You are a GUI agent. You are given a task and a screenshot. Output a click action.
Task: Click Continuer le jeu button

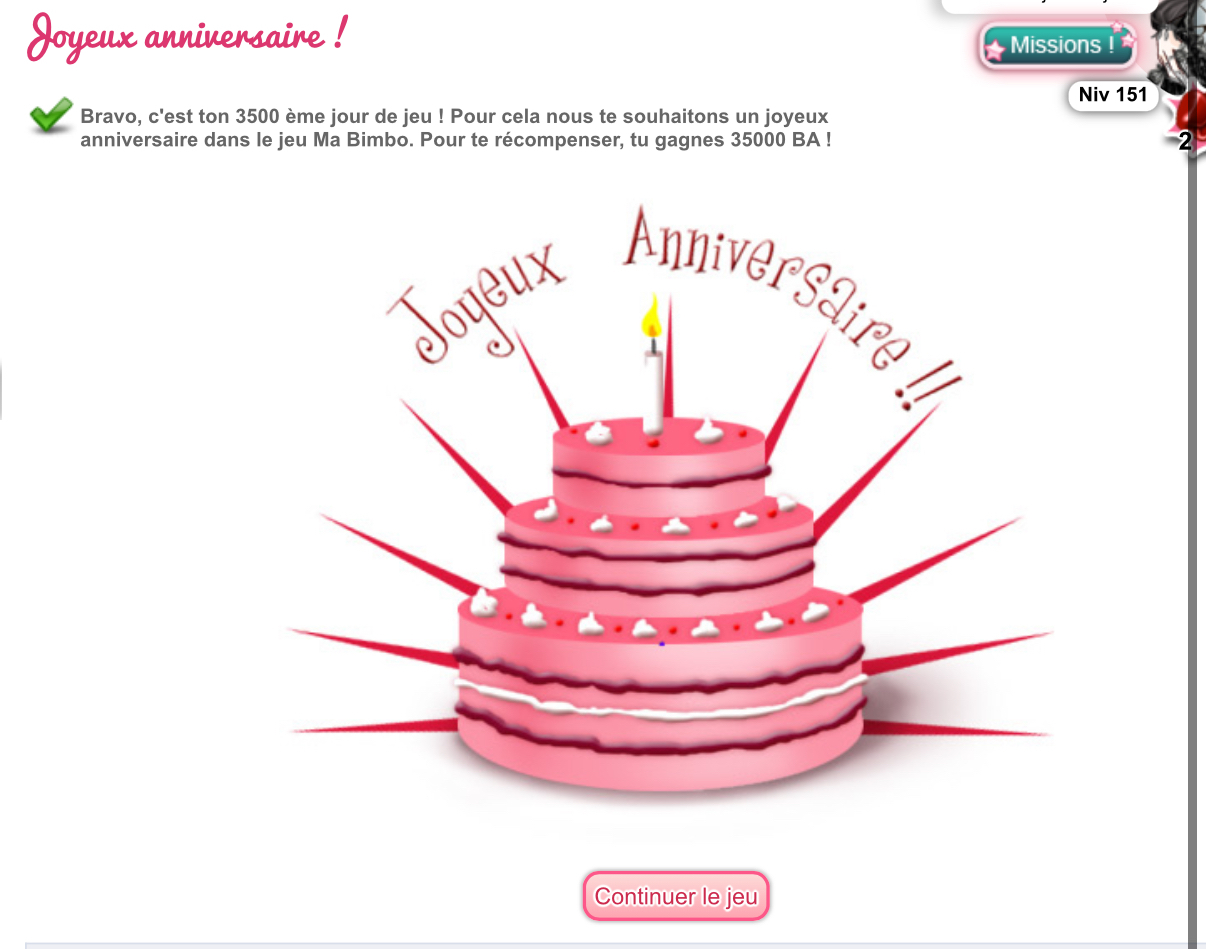tap(677, 896)
